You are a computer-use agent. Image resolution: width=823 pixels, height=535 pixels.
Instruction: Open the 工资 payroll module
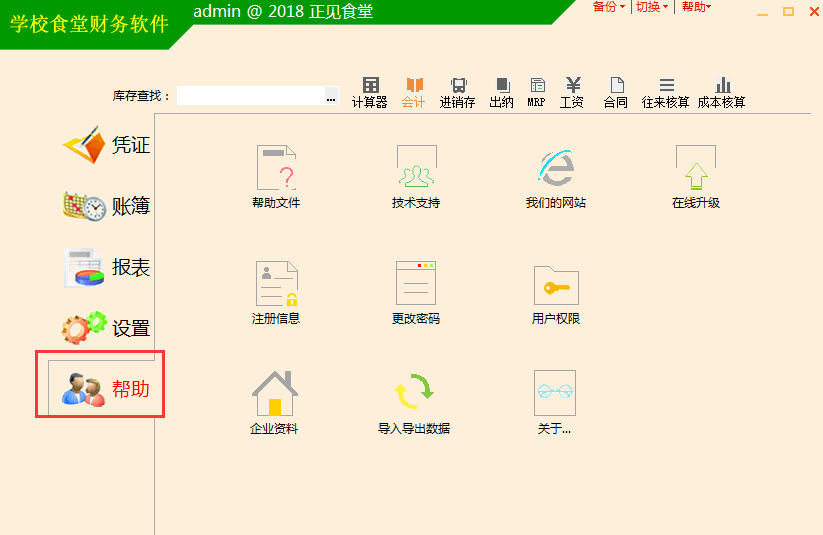click(572, 92)
